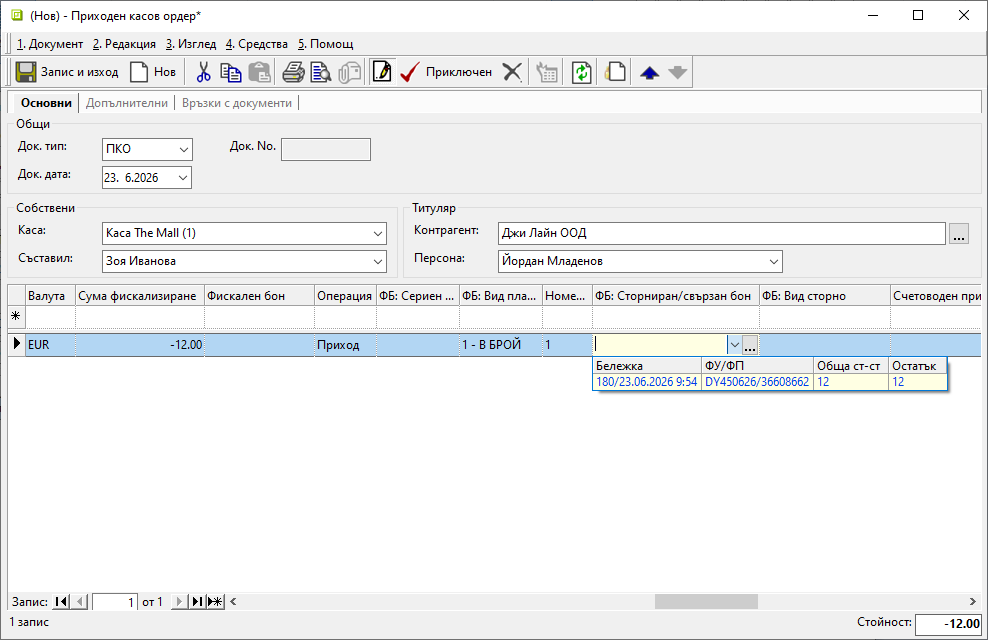988x640 pixels.
Task: Click the Нов document button
Action: [153, 72]
